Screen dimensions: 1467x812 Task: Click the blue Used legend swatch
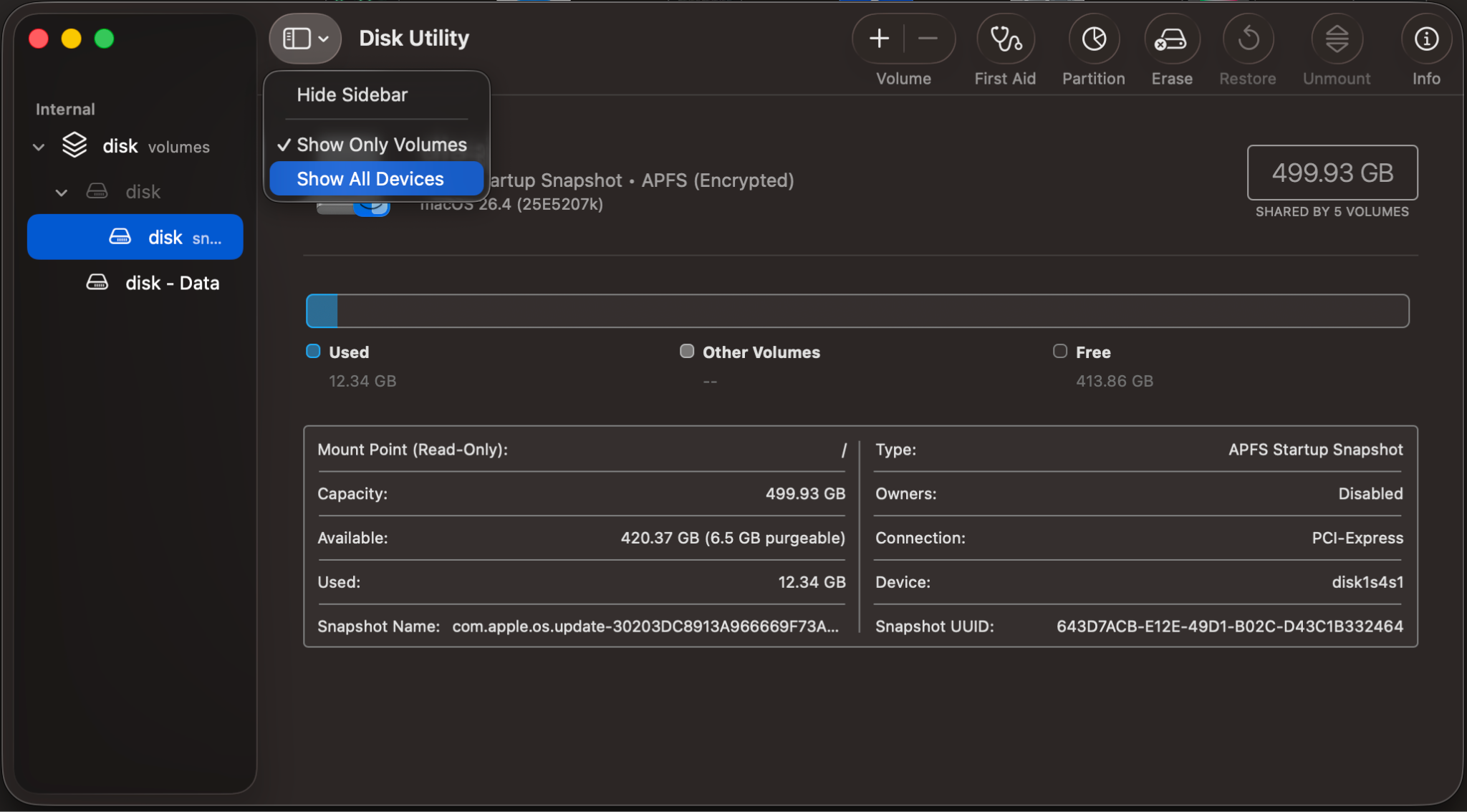click(x=313, y=351)
